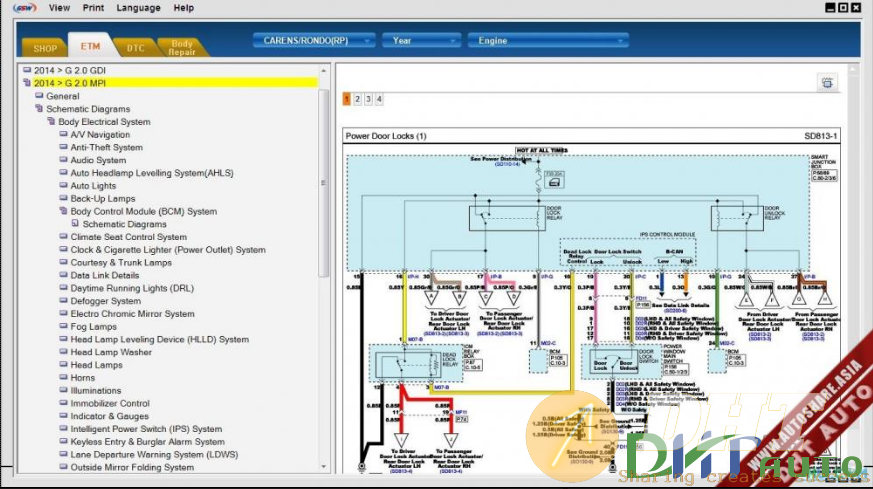Open the View menu
873x489 pixels.
tap(59, 8)
